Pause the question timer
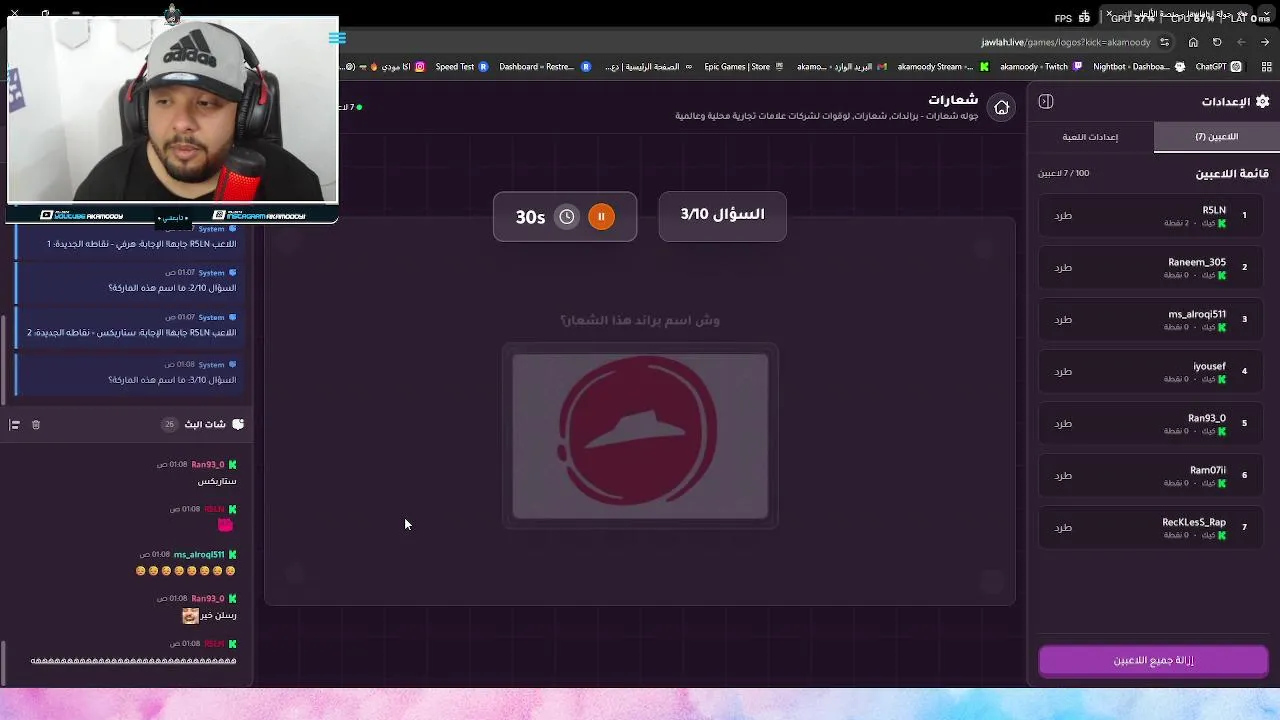 point(601,217)
